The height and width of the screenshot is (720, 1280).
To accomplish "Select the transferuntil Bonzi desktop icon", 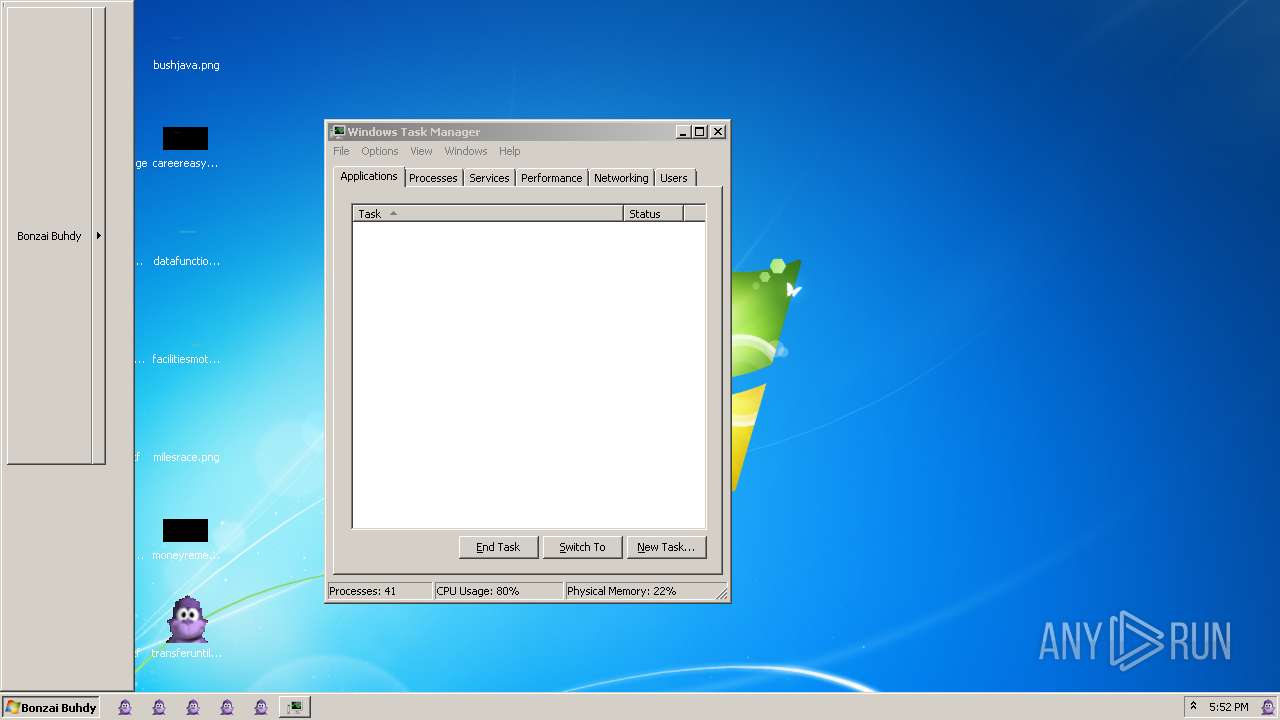I will click(187, 628).
